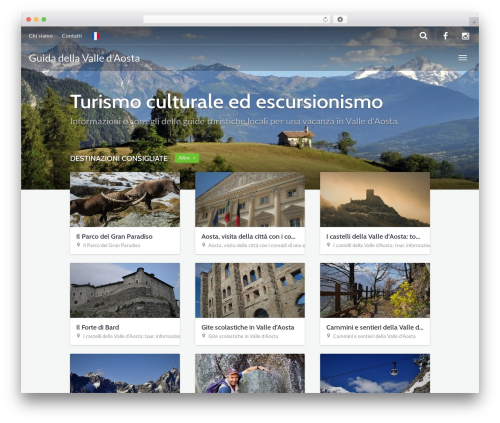Click the trail with wooden fence photo
The image size is (500, 423).
(x=375, y=290)
